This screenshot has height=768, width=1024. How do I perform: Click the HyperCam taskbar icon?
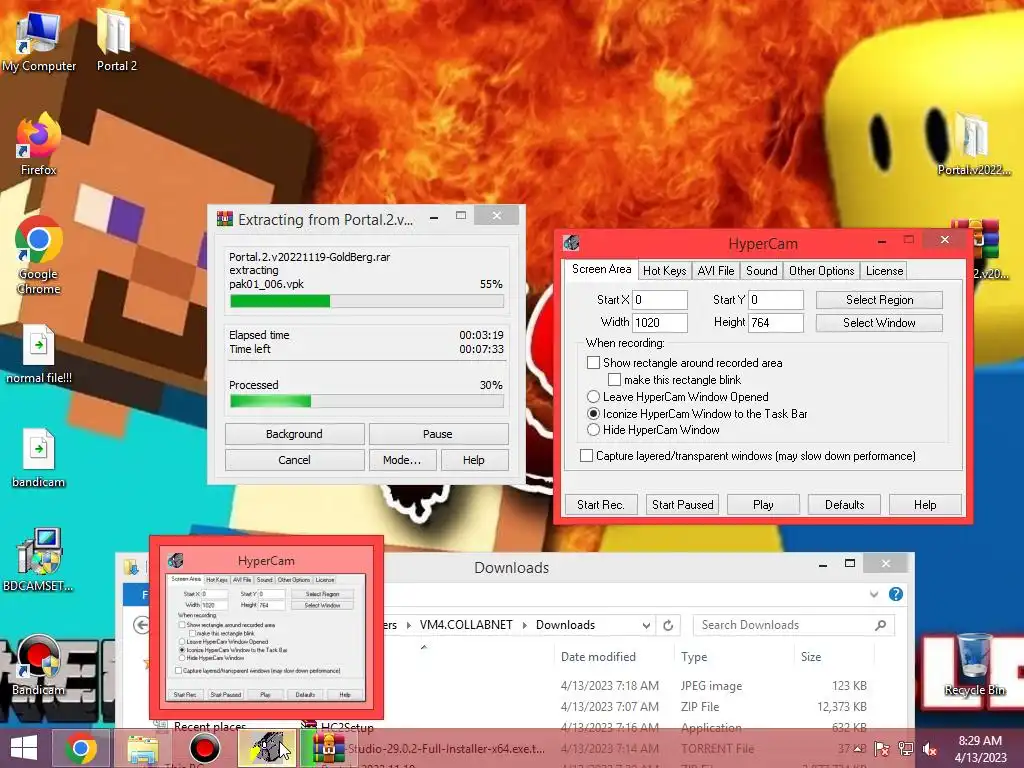266,748
